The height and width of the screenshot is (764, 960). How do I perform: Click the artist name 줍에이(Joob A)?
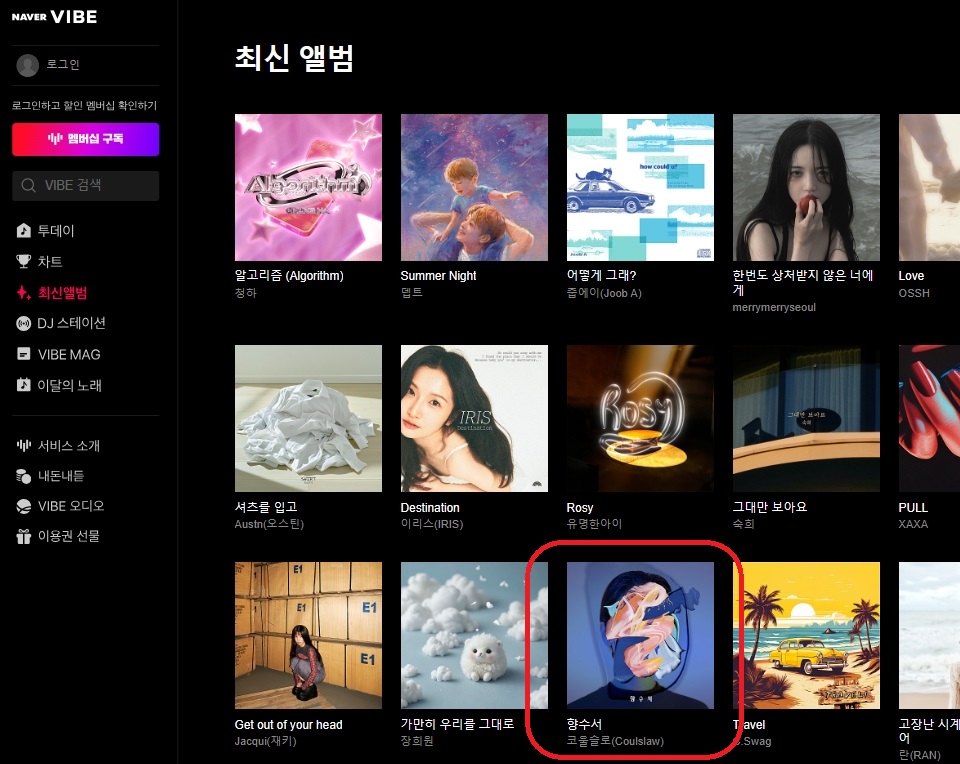click(x=604, y=293)
